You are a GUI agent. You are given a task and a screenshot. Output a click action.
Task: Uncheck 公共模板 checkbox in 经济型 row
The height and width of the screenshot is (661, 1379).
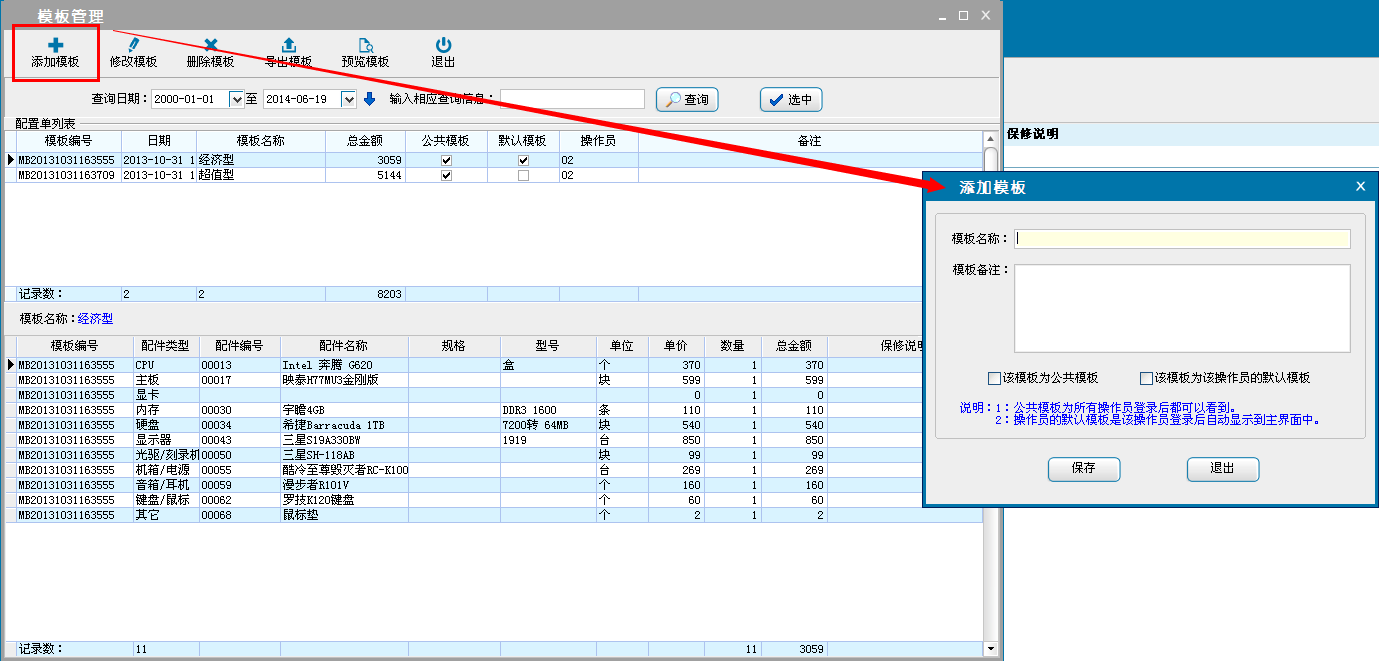point(446,160)
